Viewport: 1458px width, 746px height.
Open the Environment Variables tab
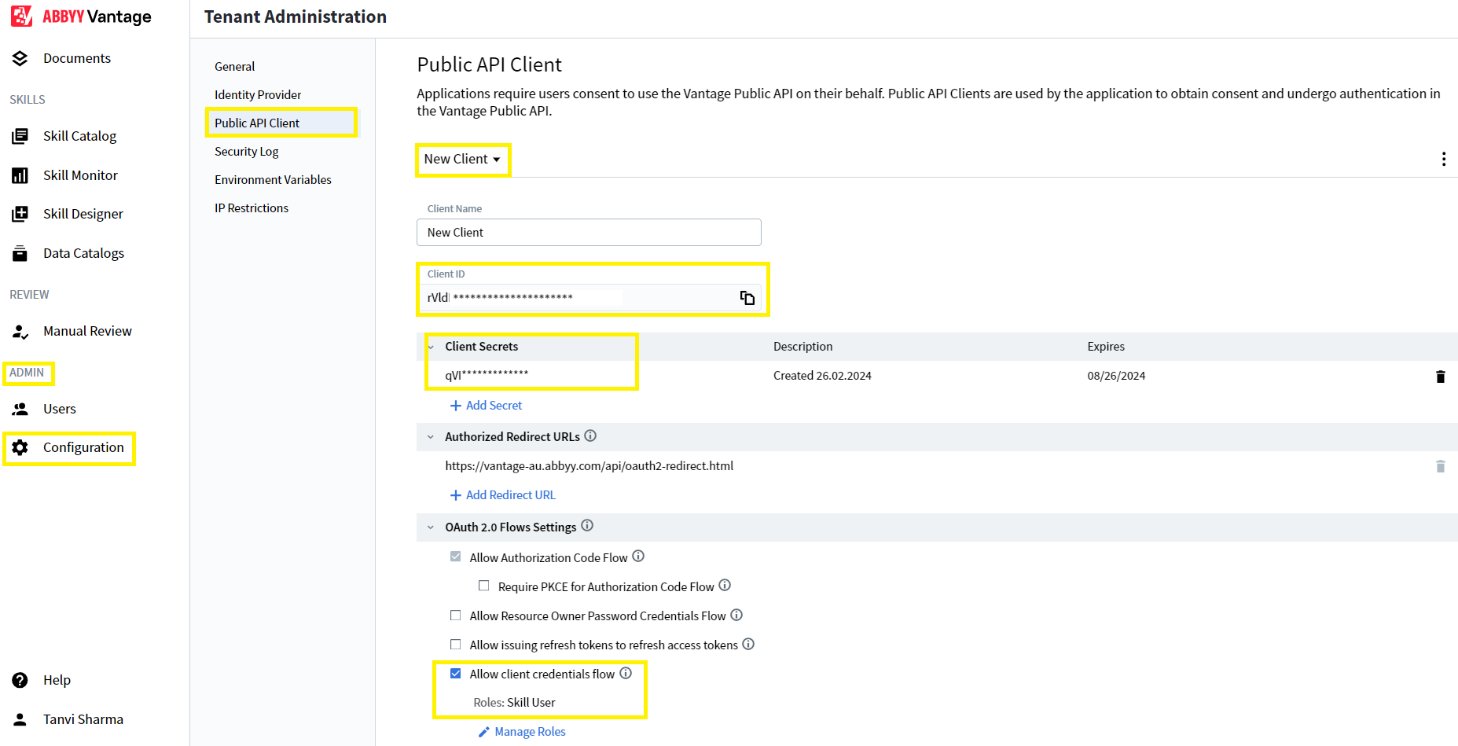pyautogui.click(x=273, y=180)
